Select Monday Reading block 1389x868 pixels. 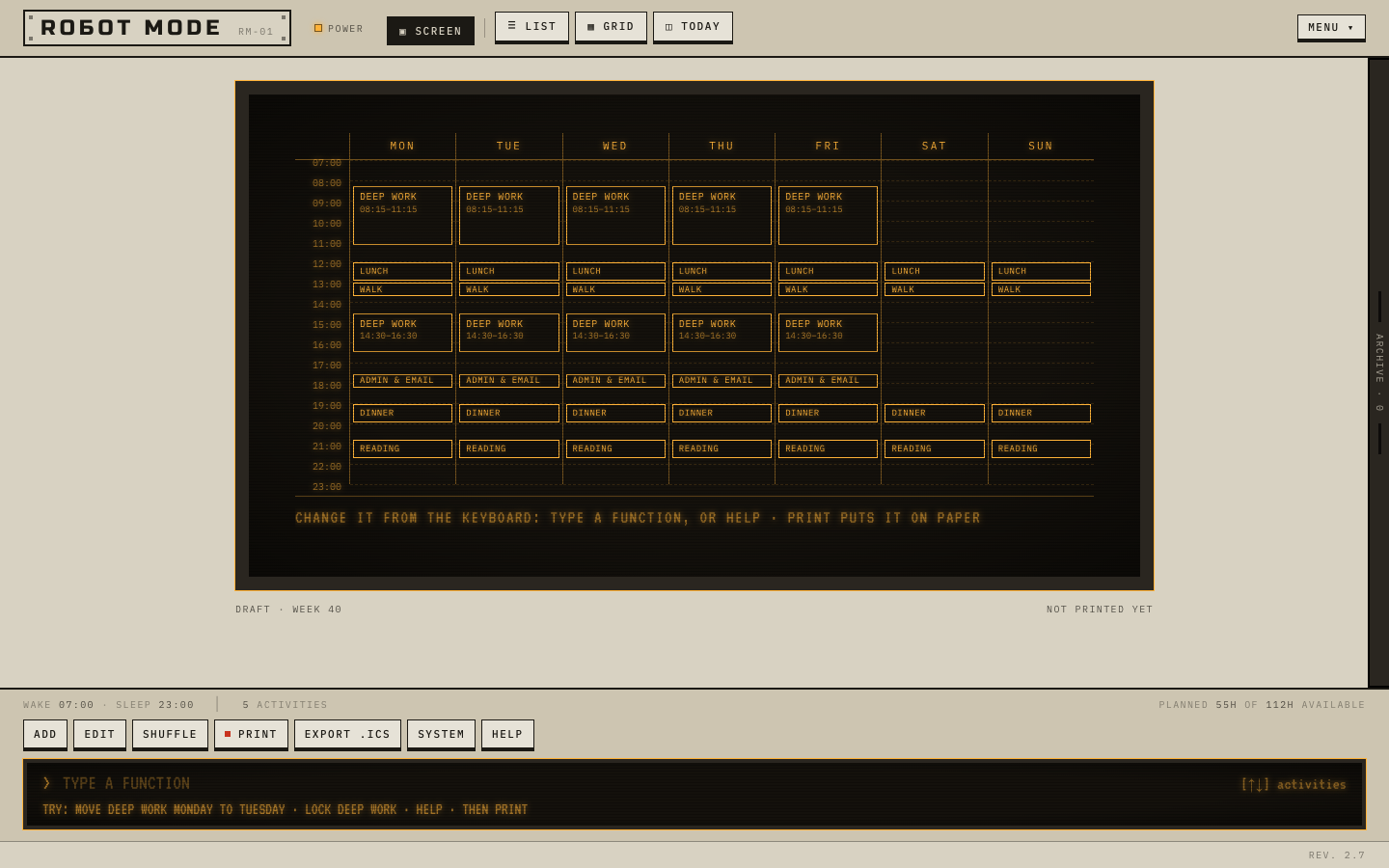(402, 448)
